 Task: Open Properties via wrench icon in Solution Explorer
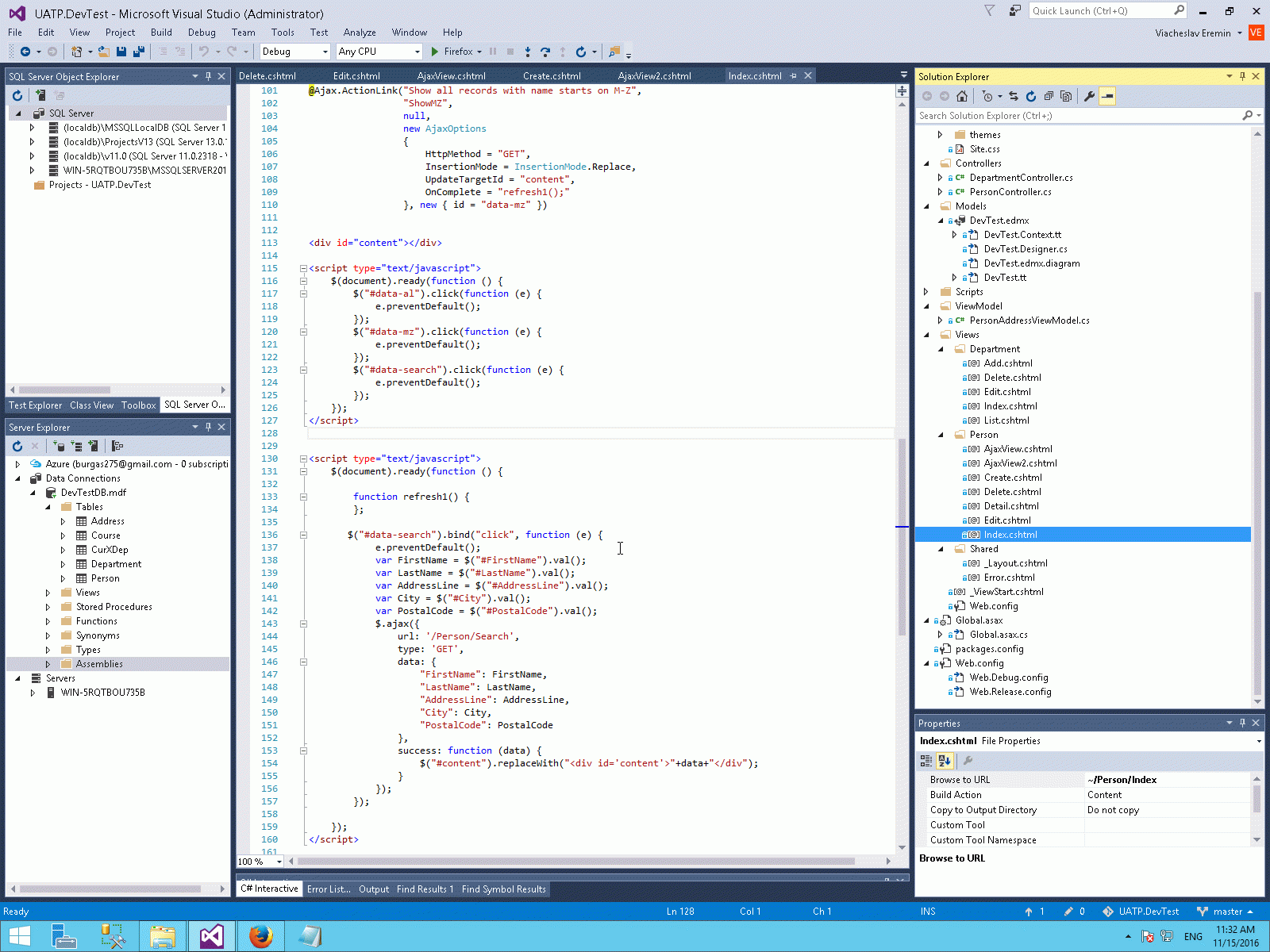coord(1089,96)
